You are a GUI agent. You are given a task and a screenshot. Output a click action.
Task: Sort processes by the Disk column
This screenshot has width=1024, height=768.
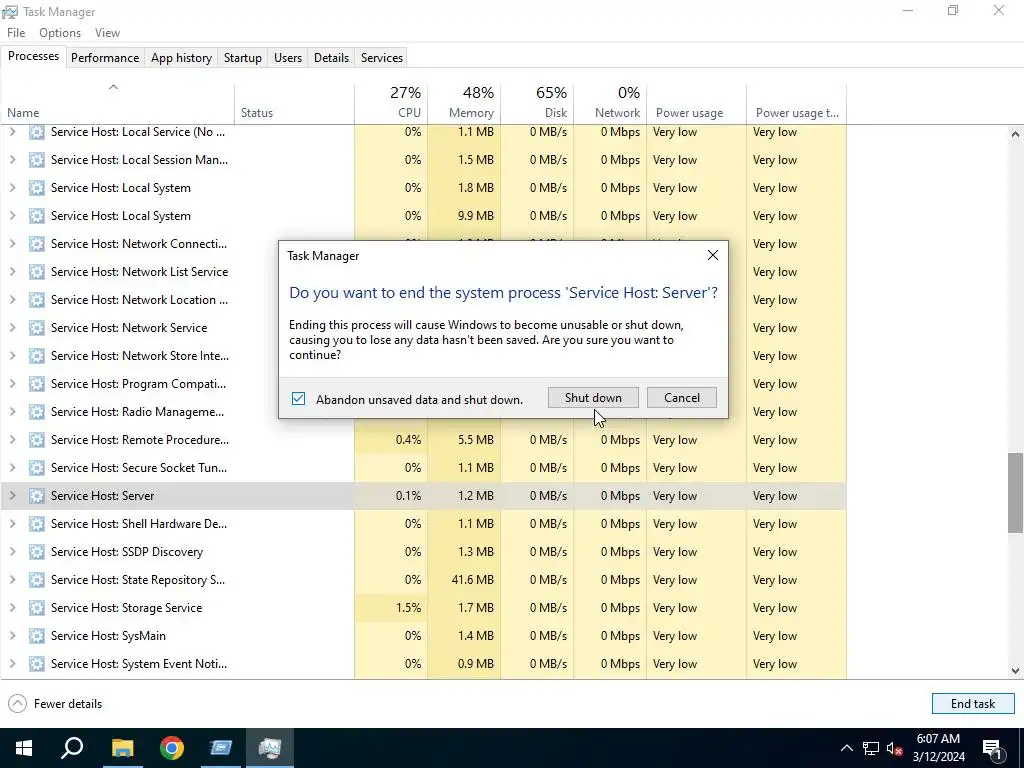537,103
